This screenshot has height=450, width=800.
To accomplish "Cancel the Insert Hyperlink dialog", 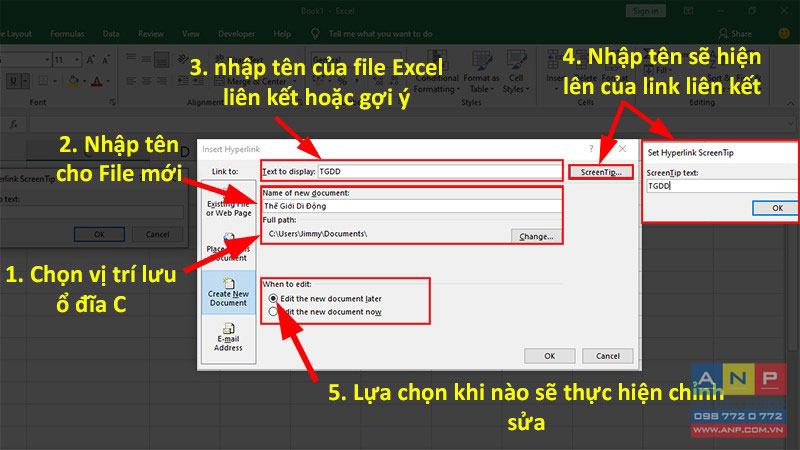I will click(608, 356).
